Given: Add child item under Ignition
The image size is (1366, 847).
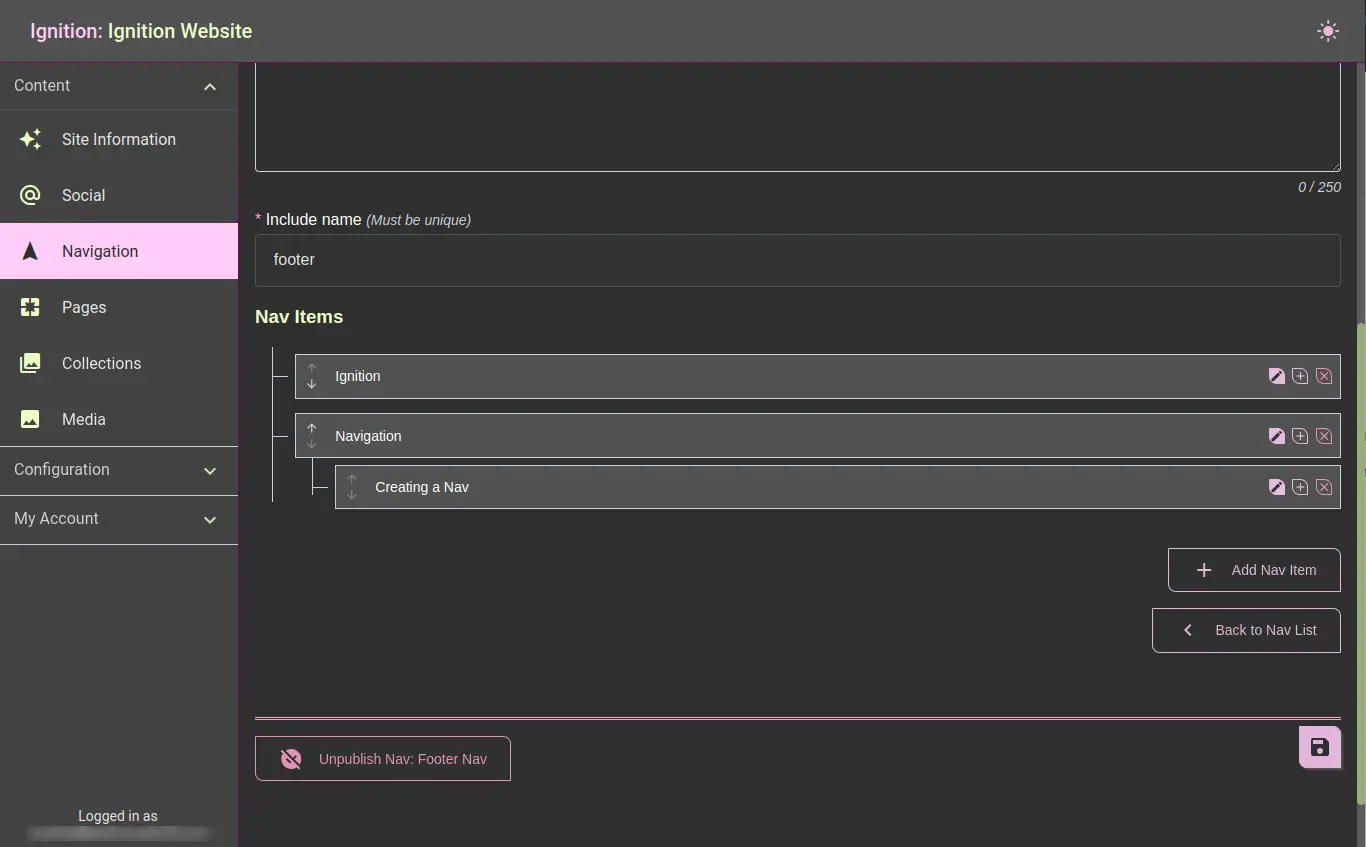Looking at the screenshot, I should tap(1300, 376).
